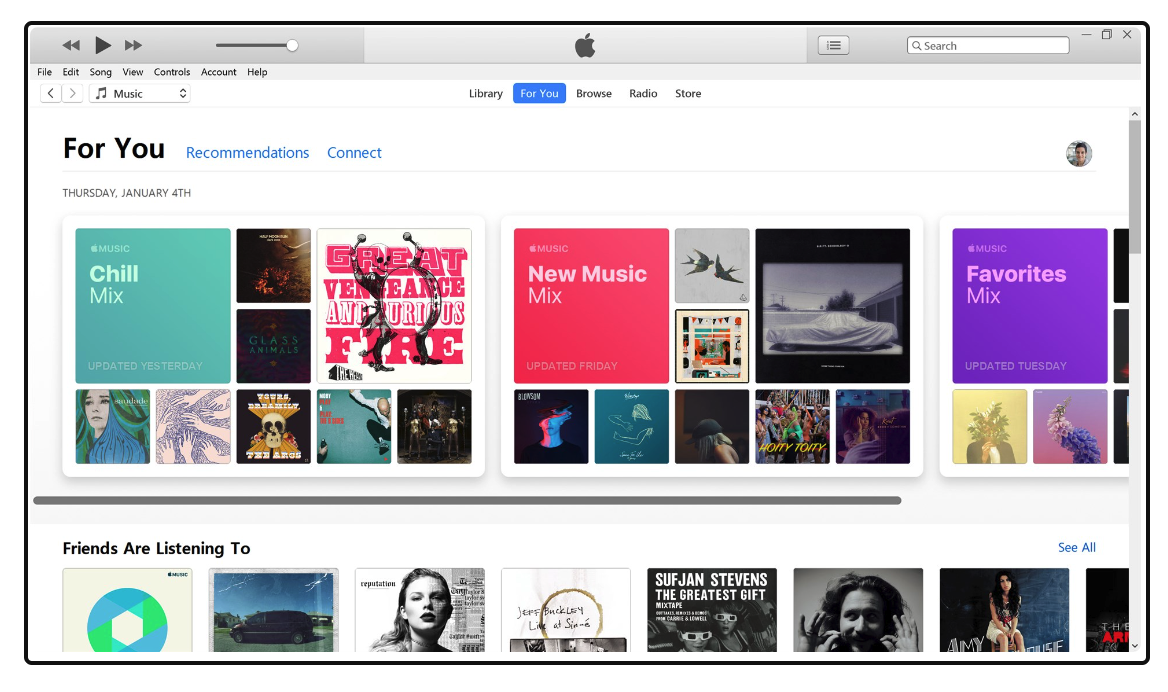Viewport: 1168px width, 692px height.
Task: Open the View menu
Action: 133,72
